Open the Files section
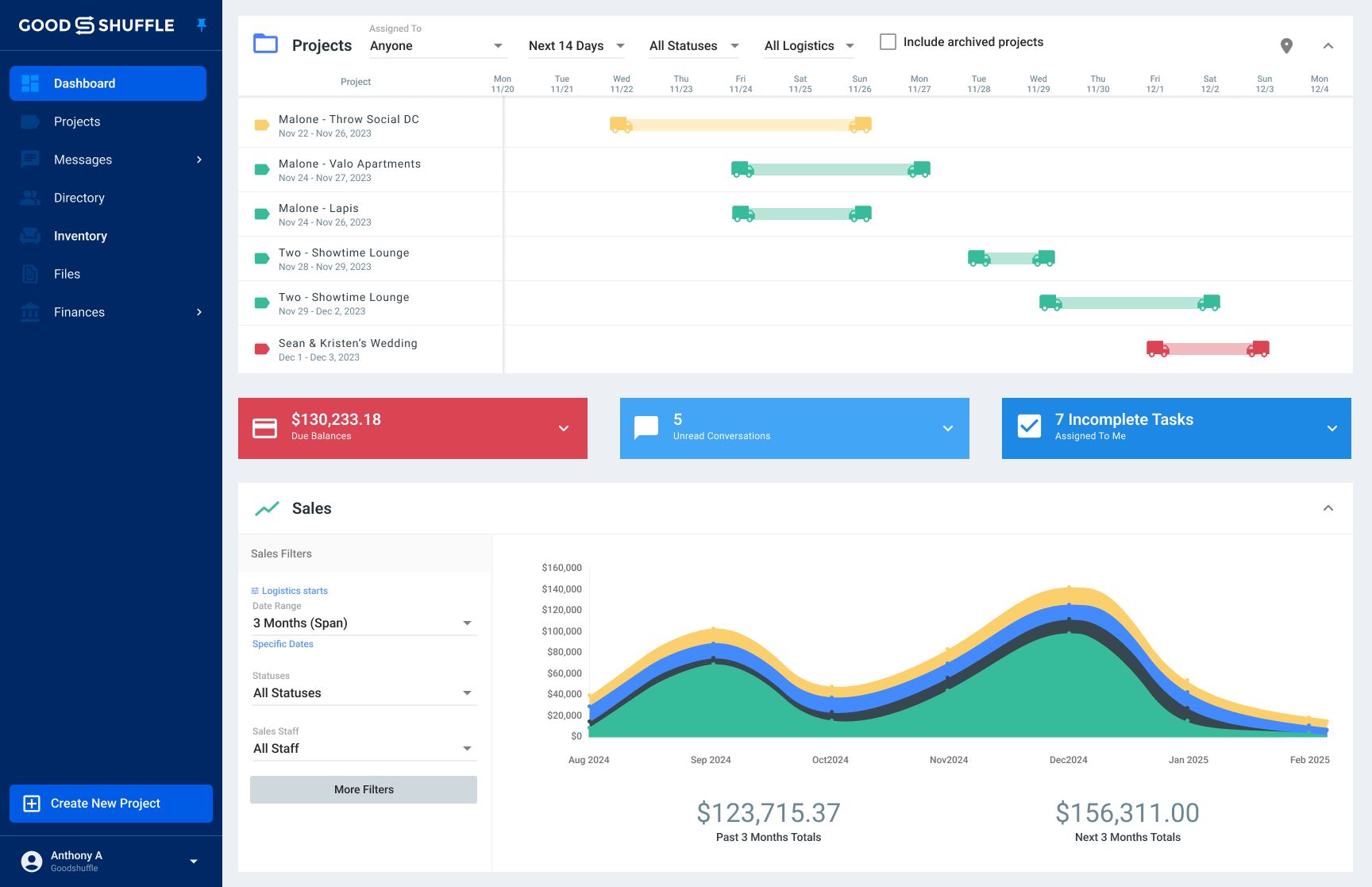 pyautogui.click(x=67, y=274)
